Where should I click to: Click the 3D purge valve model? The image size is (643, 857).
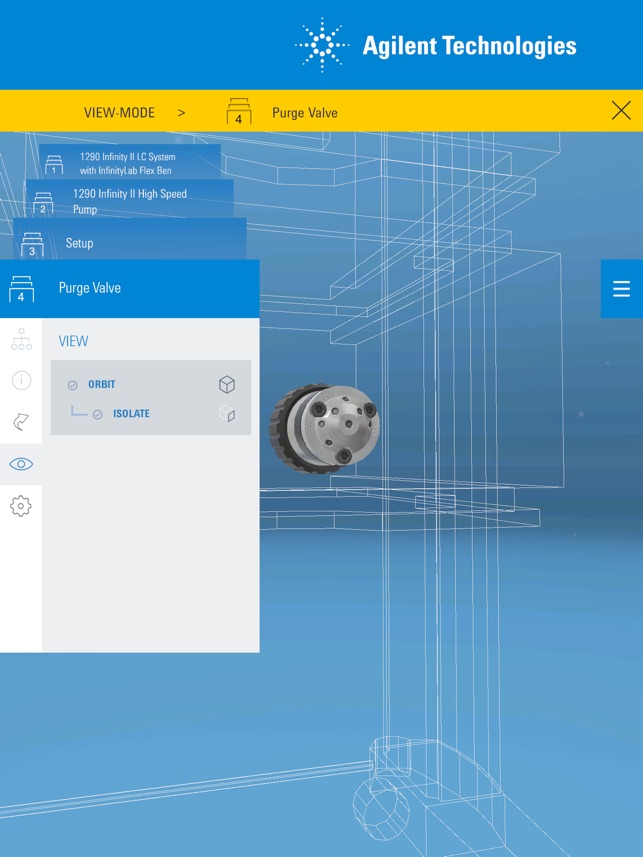pos(324,428)
